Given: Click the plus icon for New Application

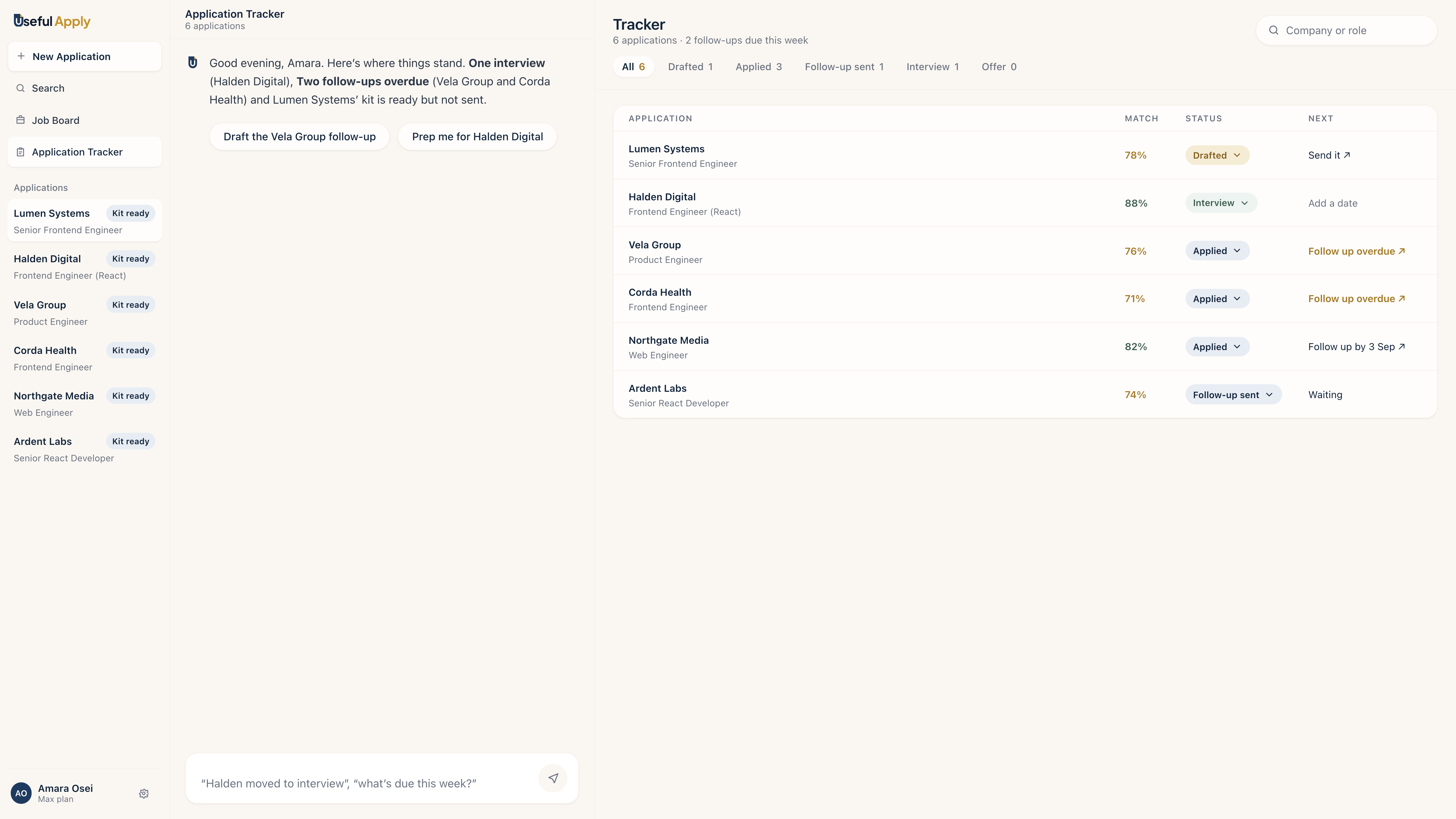Looking at the screenshot, I should point(21,56).
